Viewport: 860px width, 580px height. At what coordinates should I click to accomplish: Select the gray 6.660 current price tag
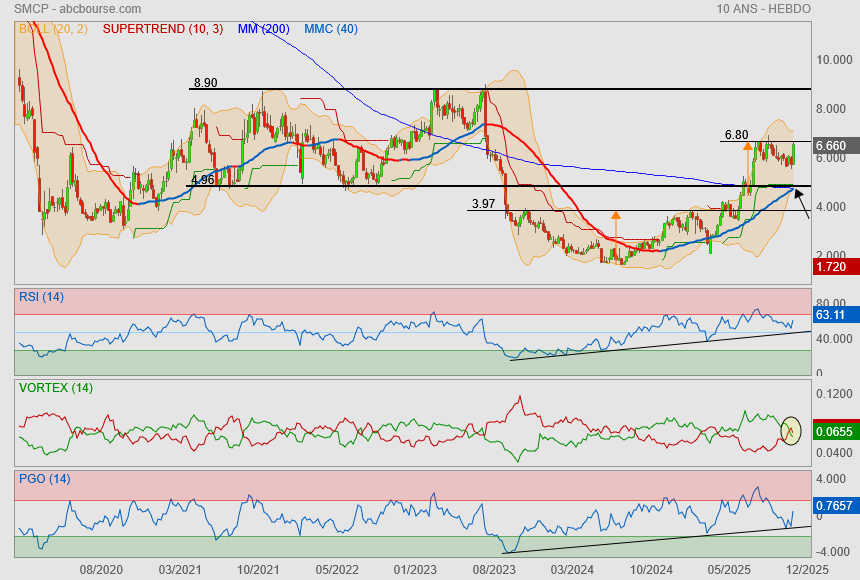(831, 146)
